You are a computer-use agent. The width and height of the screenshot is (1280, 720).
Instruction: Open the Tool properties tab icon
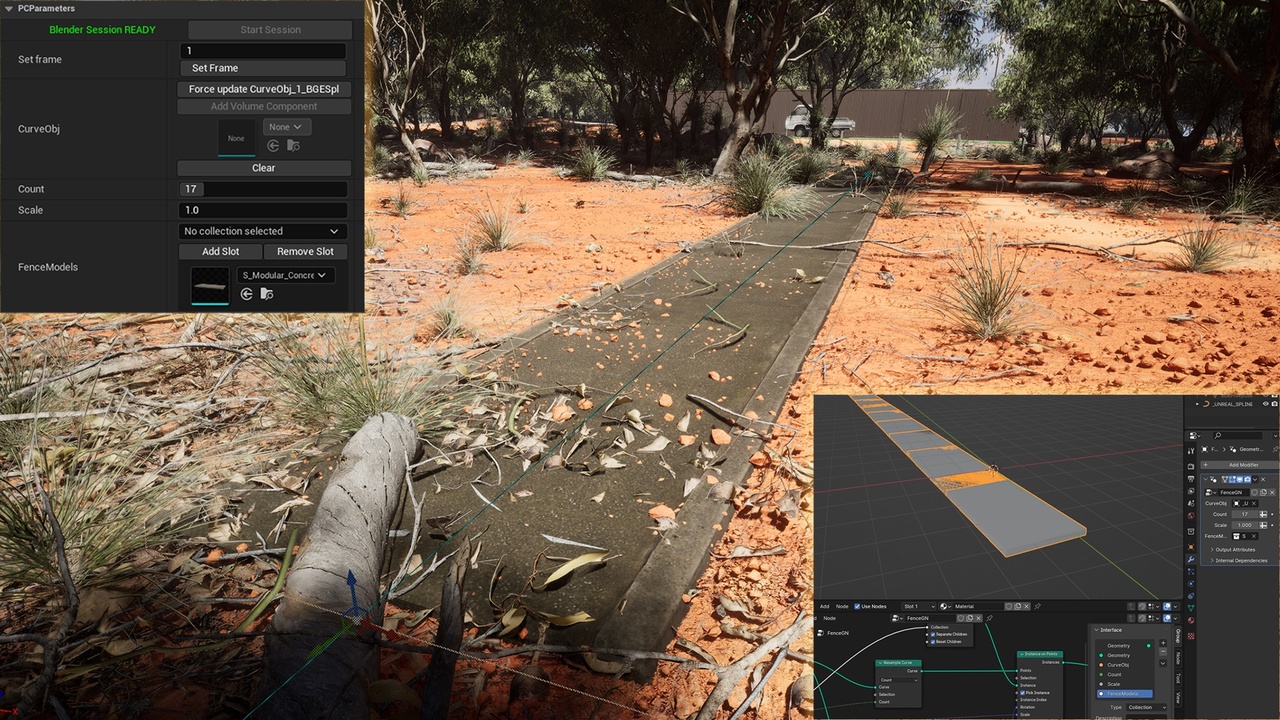[1191, 451]
